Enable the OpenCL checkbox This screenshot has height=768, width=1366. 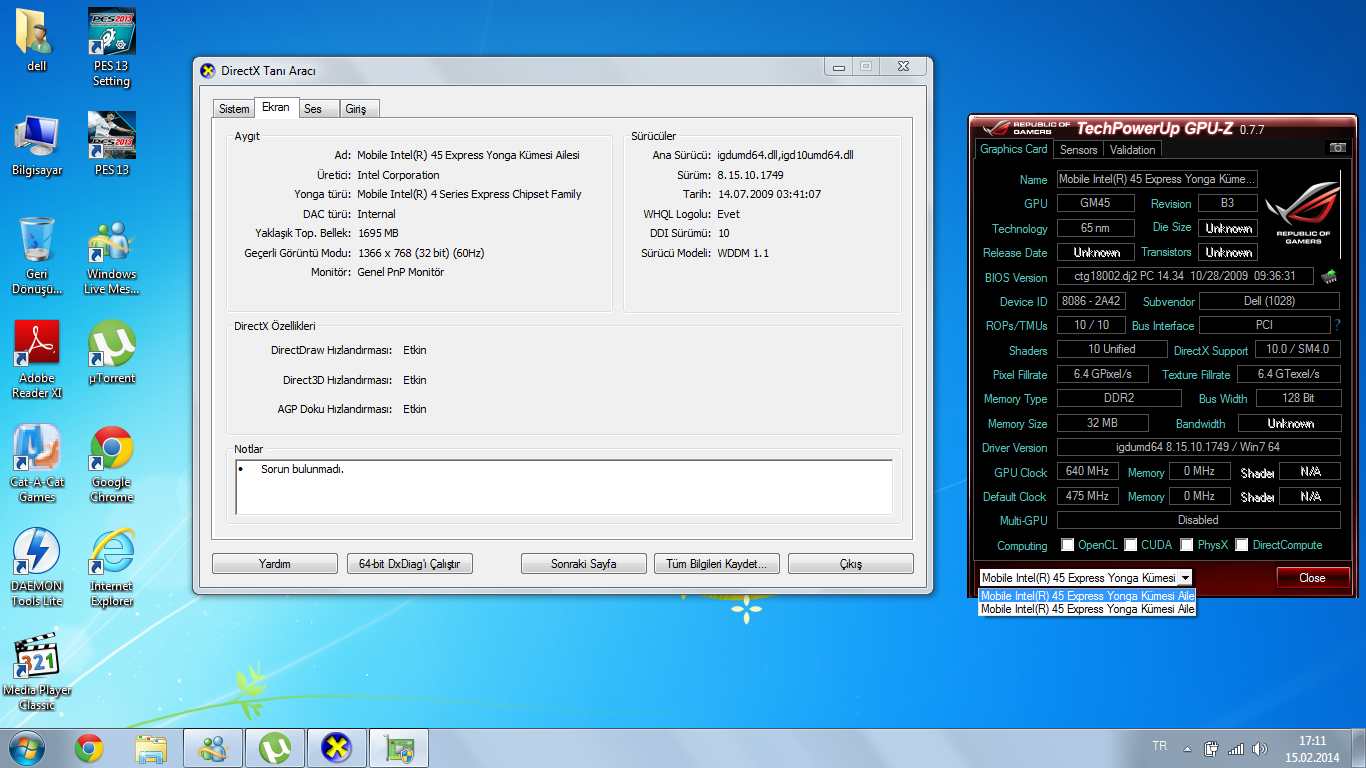pos(1068,545)
